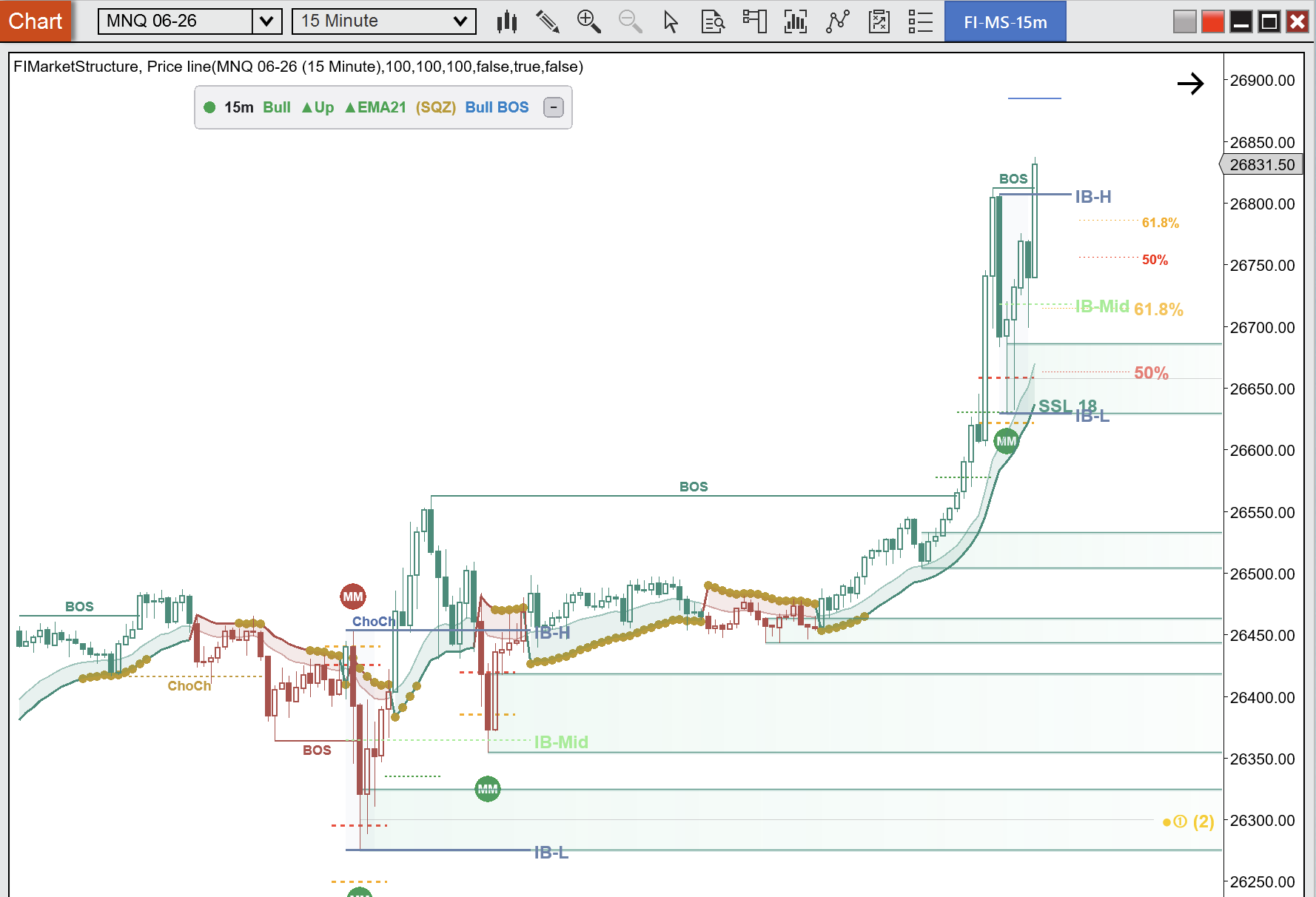Select the FI-MS-15m tab
This screenshot has width=1316, height=897.
pos(1005,21)
